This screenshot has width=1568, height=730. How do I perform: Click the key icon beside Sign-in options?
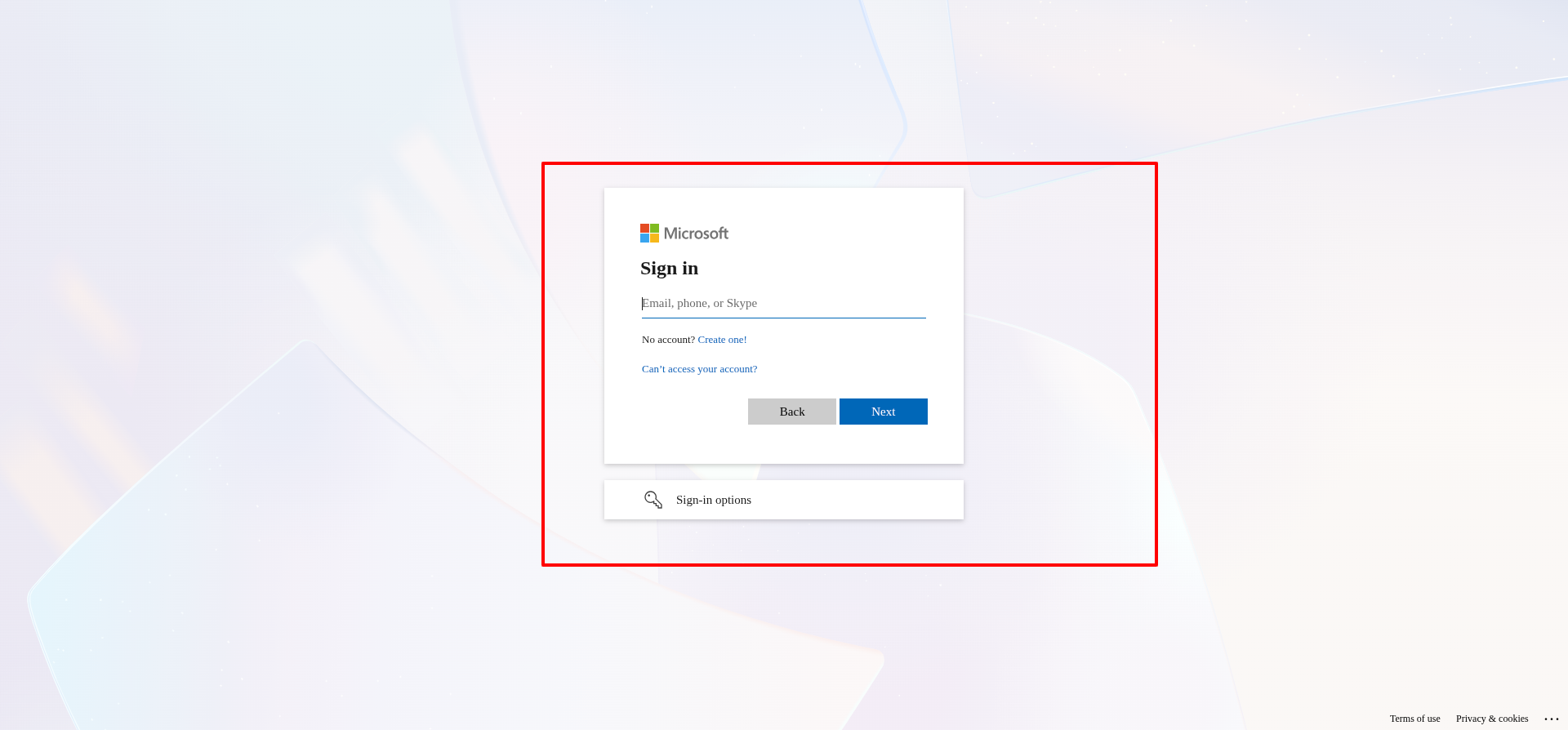click(653, 500)
